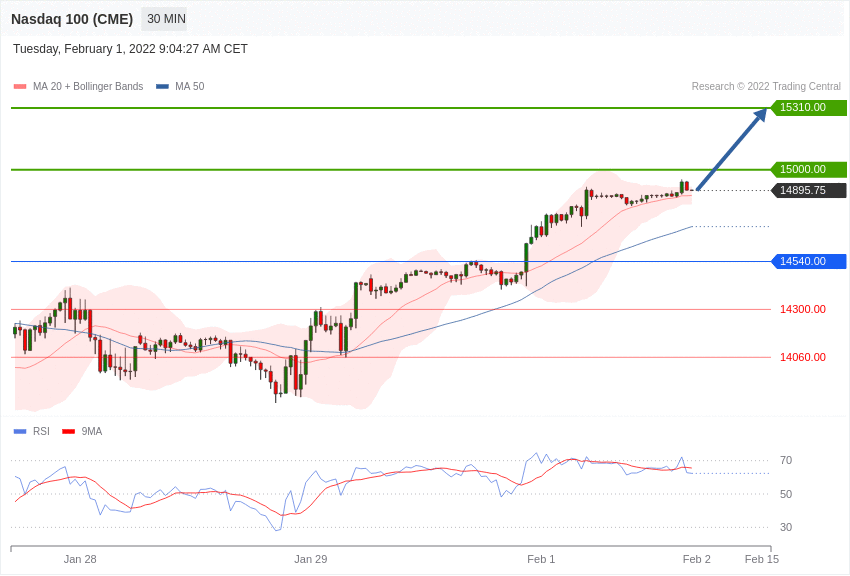Click the blue MA 50 legend swatch

pos(163,87)
